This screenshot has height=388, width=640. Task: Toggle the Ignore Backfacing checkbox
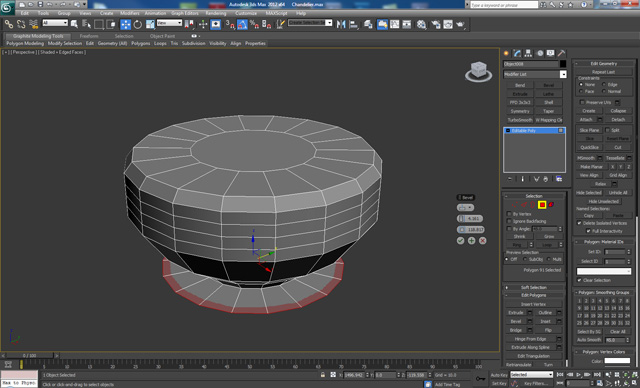coord(509,221)
